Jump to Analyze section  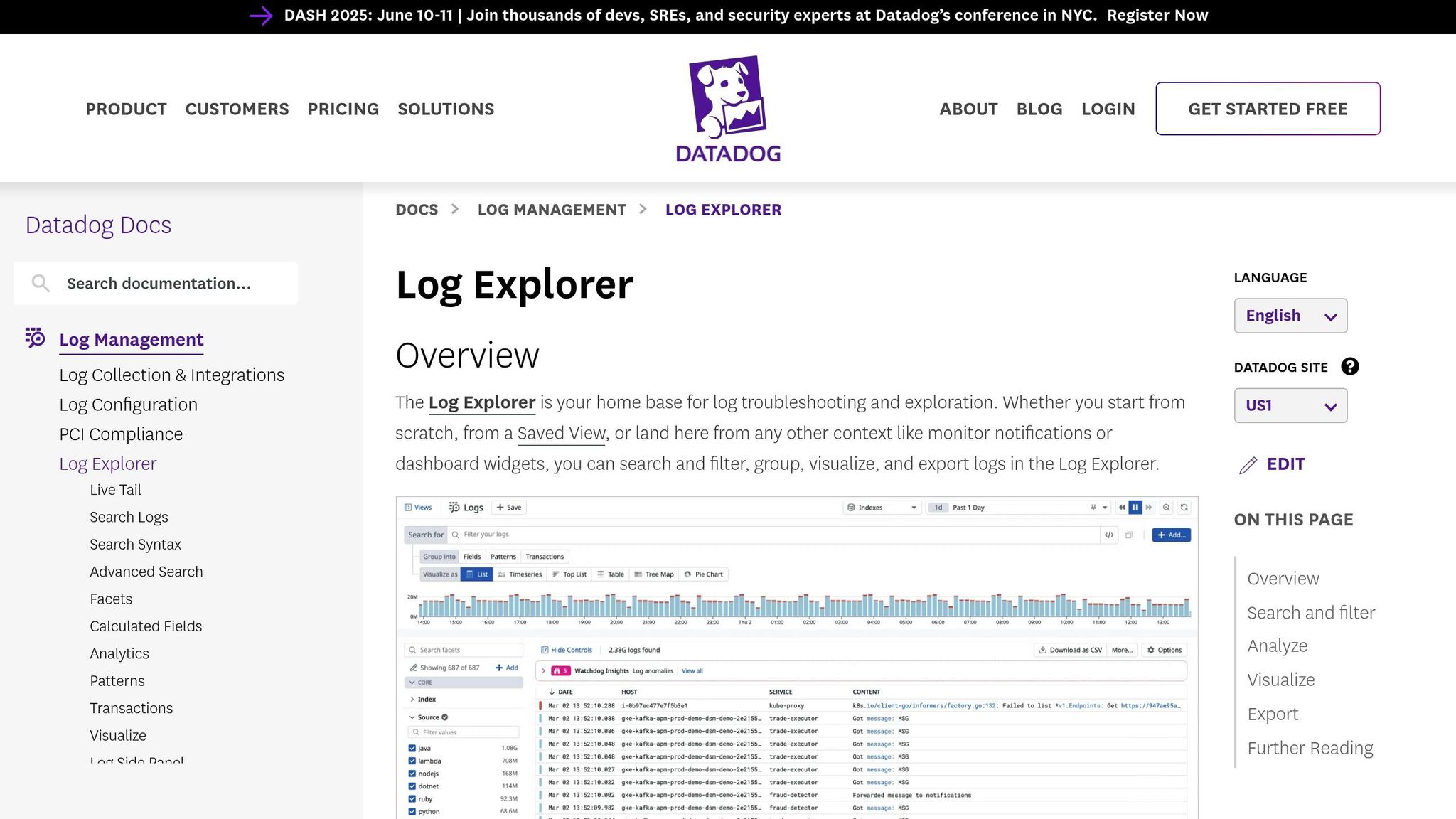1278,646
